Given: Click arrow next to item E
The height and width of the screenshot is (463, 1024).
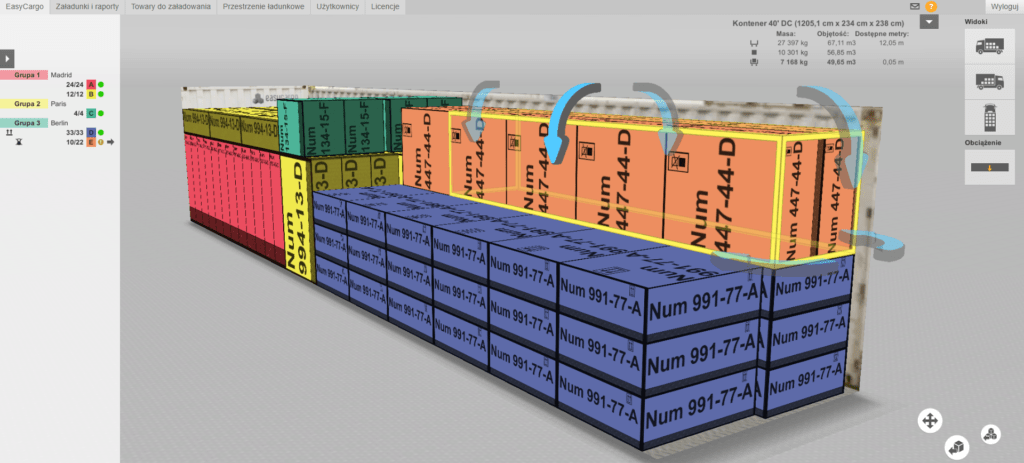Looking at the screenshot, I should [x=110, y=142].
